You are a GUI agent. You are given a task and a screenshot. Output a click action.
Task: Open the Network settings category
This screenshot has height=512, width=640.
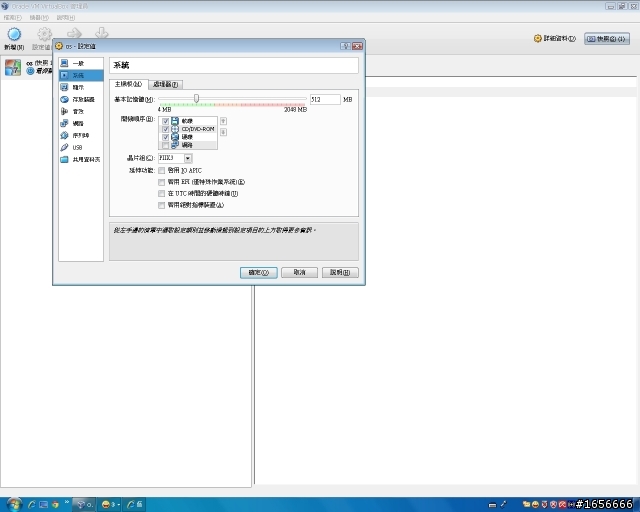81,123
